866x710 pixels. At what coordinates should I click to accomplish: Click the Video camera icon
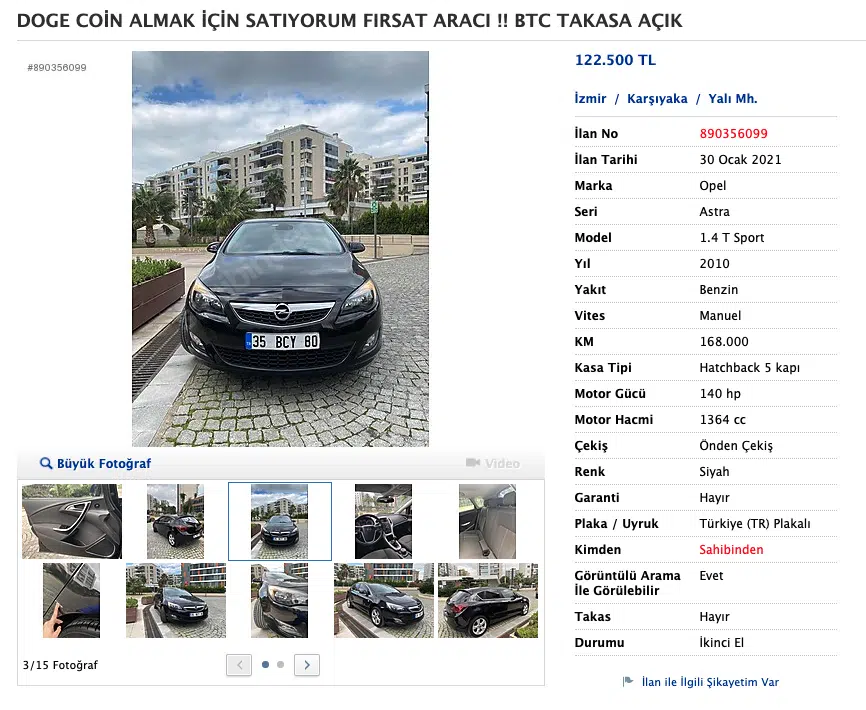pyautogui.click(x=474, y=464)
